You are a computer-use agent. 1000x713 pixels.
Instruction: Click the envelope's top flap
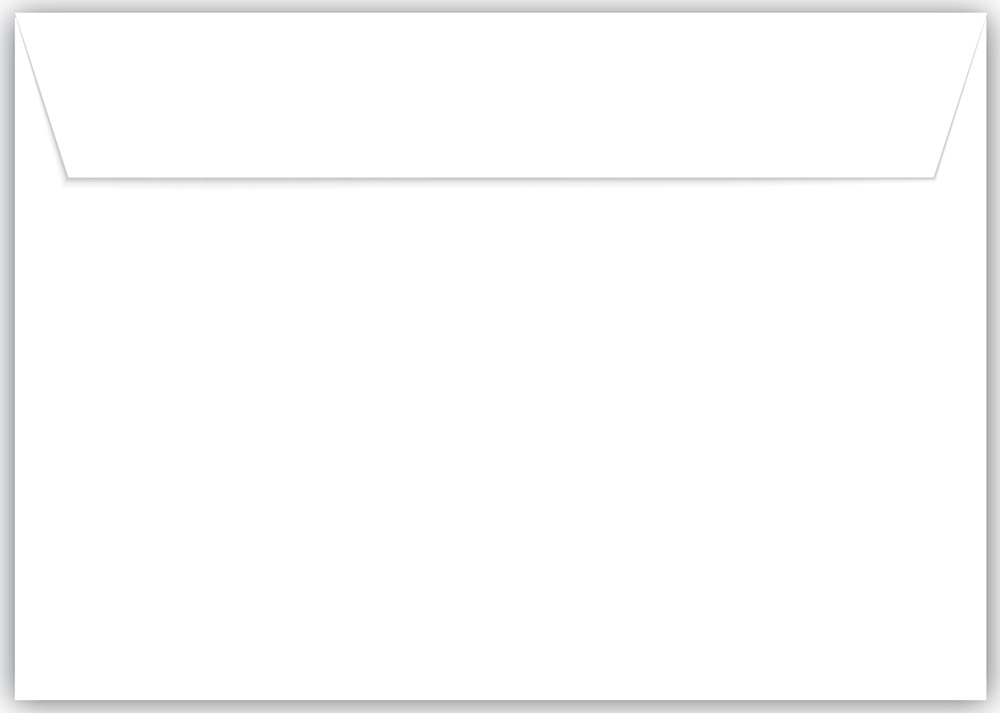[x=500, y=97]
